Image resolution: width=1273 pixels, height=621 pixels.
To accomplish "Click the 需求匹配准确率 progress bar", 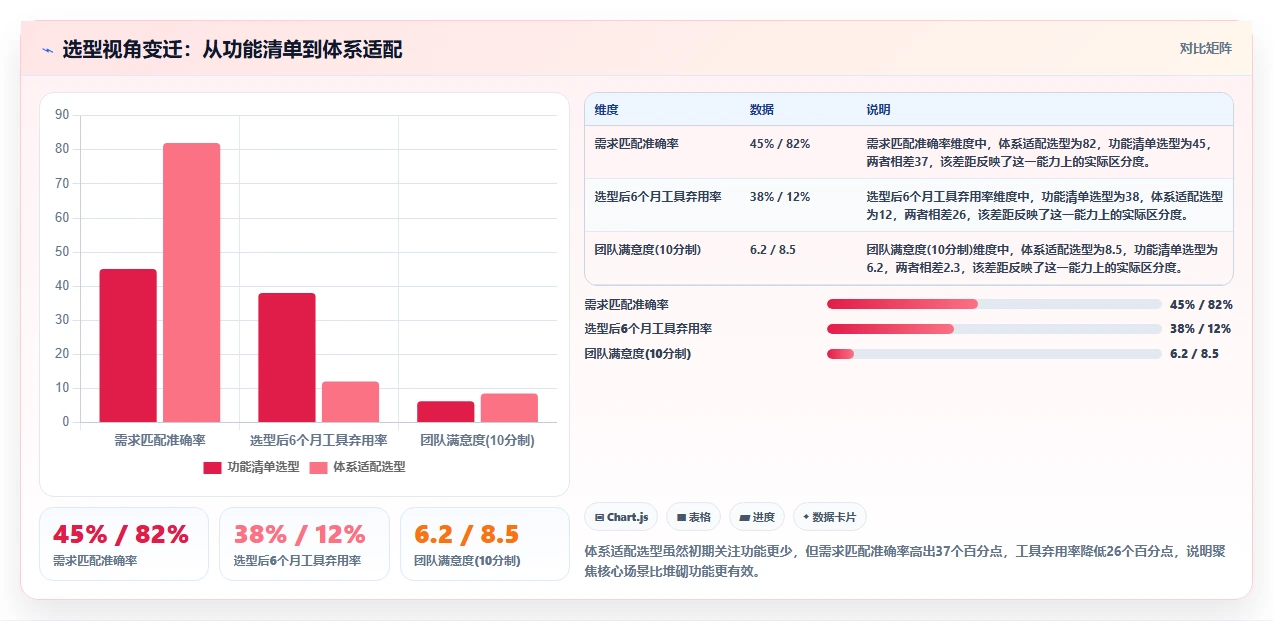I will 994,304.
